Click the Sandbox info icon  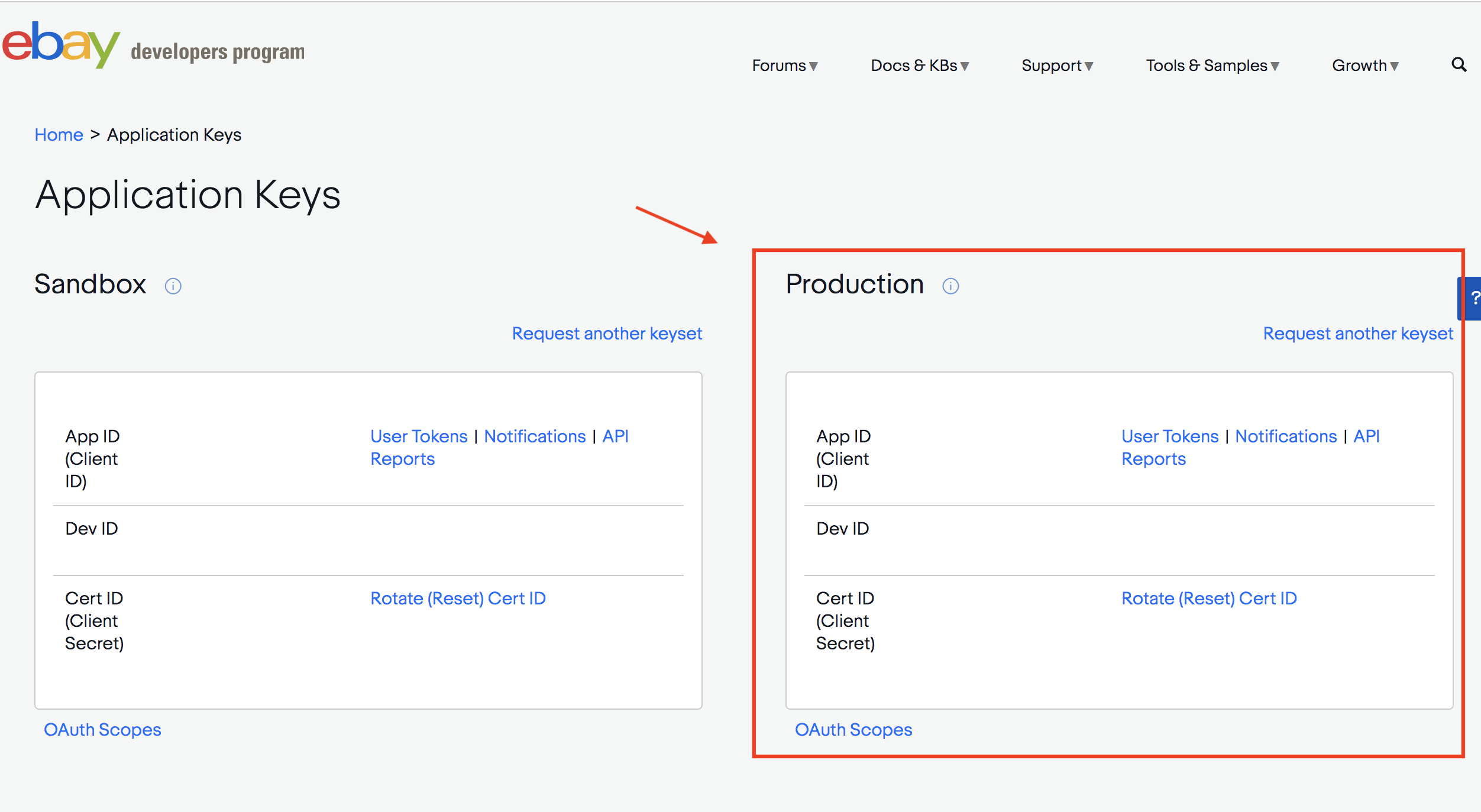pyautogui.click(x=173, y=286)
